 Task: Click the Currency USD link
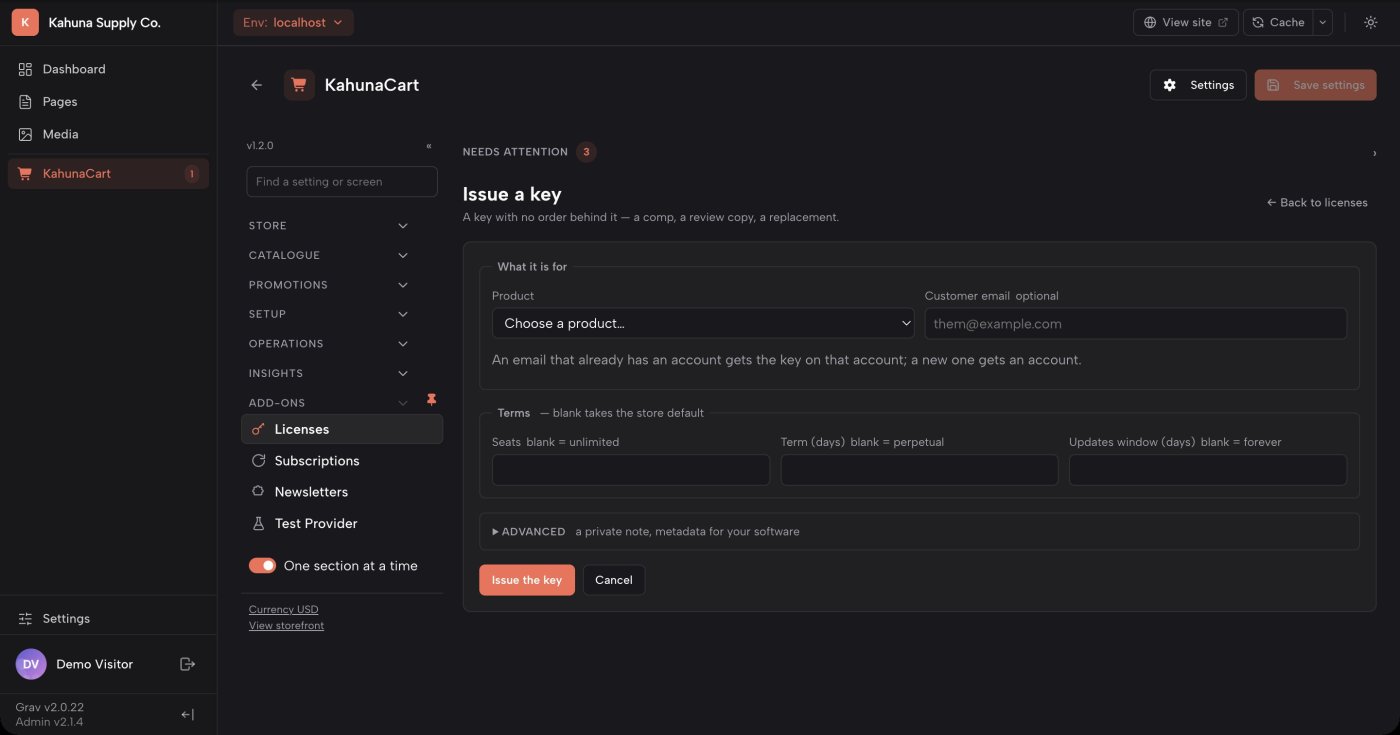[x=283, y=609]
